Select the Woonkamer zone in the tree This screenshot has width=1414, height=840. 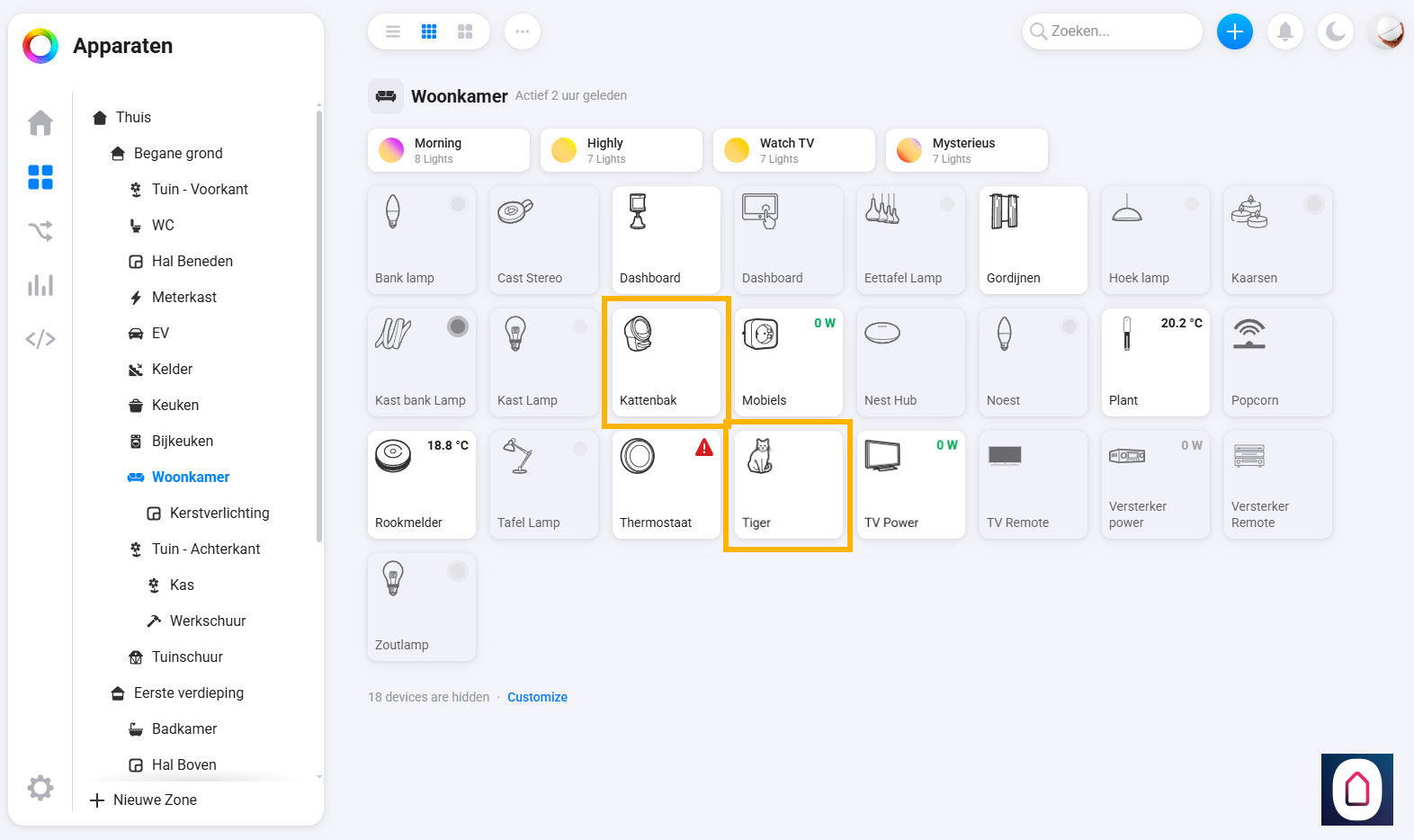(191, 477)
